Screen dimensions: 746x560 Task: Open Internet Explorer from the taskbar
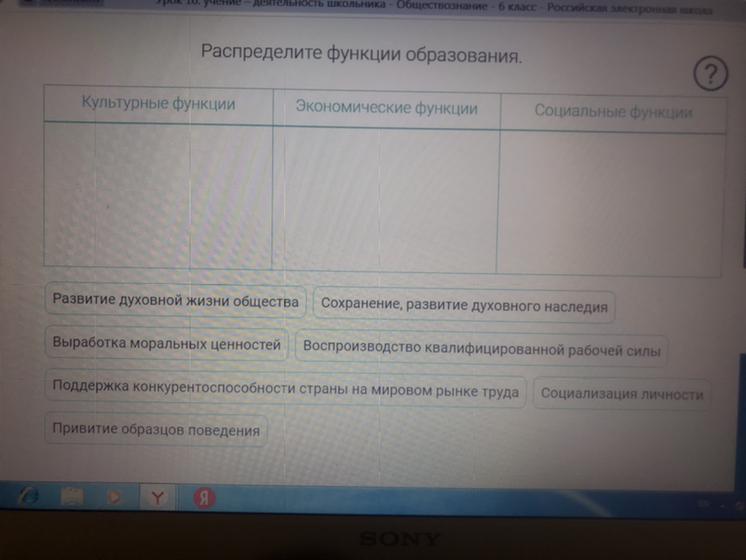pyautogui.click(x=29, y=497)
